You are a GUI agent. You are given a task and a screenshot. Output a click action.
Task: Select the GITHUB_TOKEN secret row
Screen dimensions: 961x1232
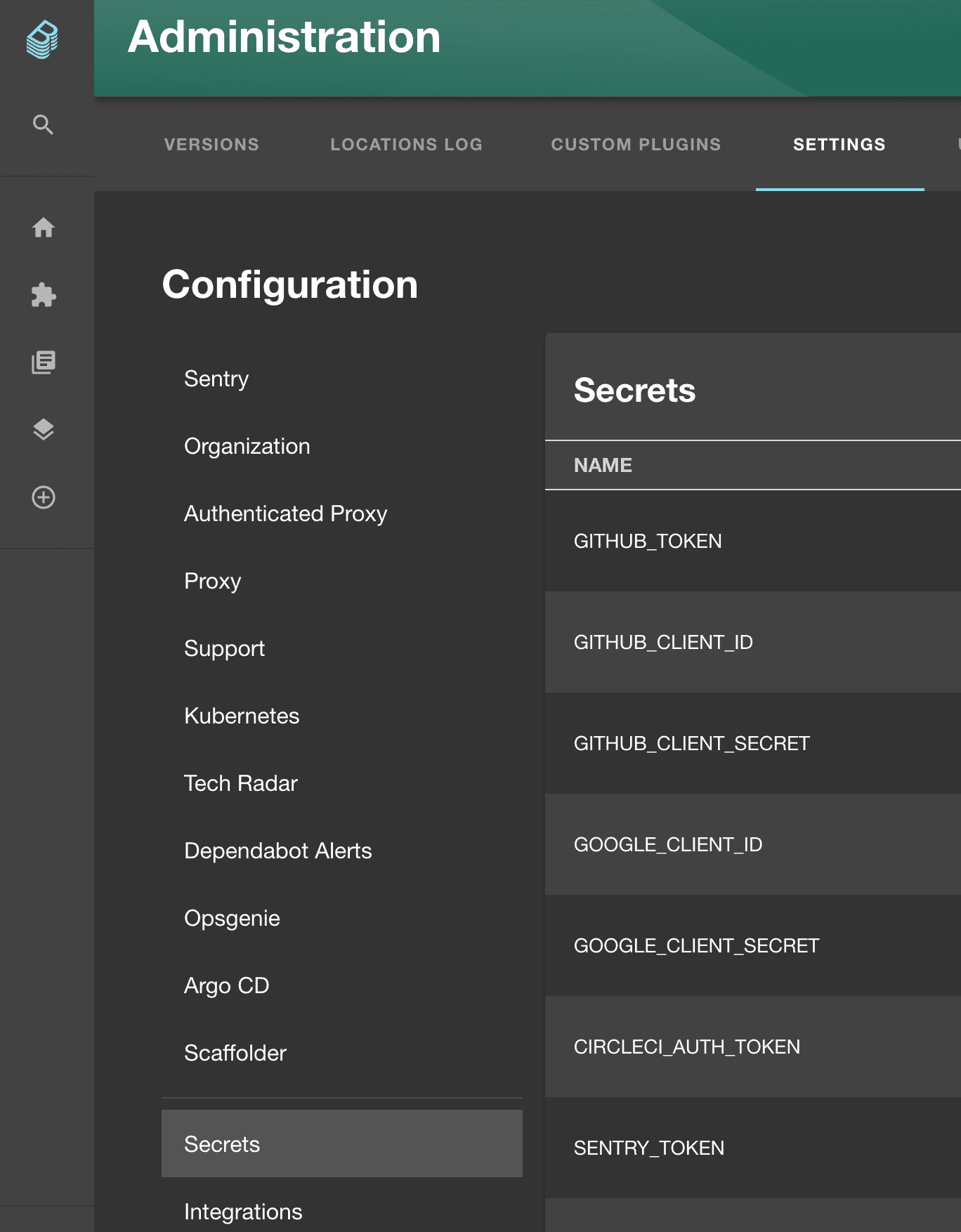pos(753,541)
